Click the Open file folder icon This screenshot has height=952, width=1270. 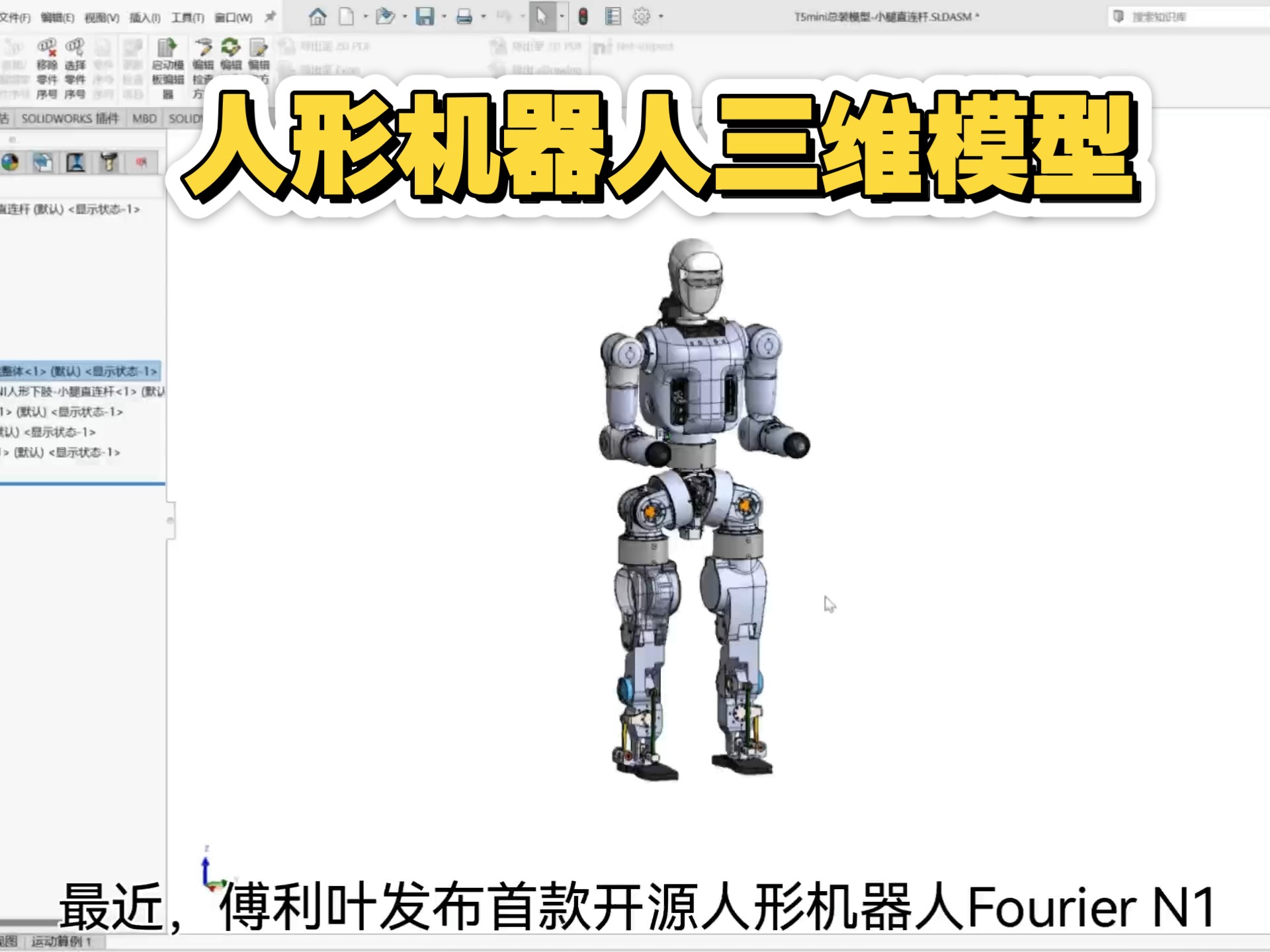pyautogui.click(x=386, y=18)
